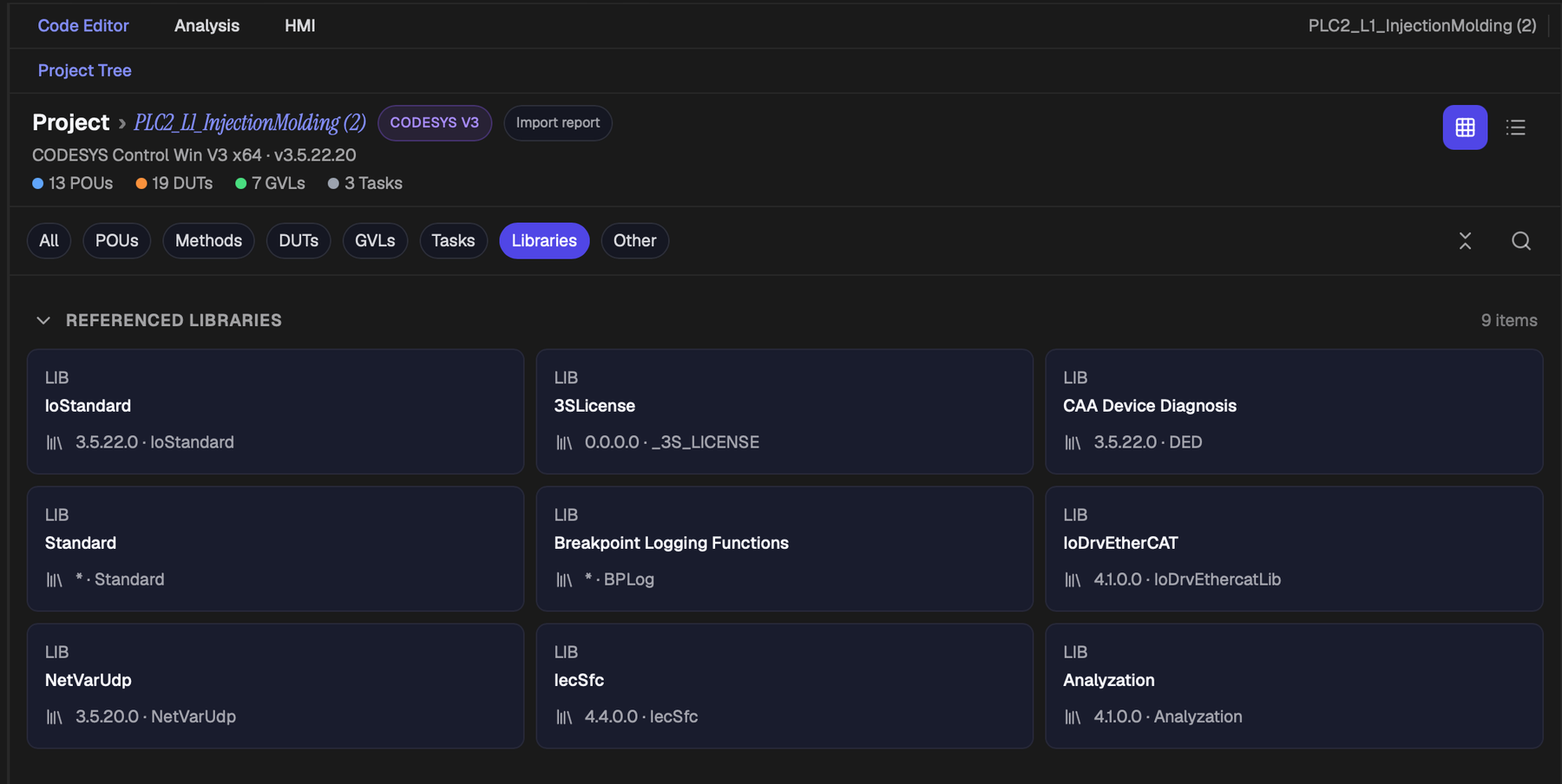The image size is (1562, 784).
Task: Click version text 4.1.0.0 · IoDrvEthercatLib
Action: click(1187, 579)
